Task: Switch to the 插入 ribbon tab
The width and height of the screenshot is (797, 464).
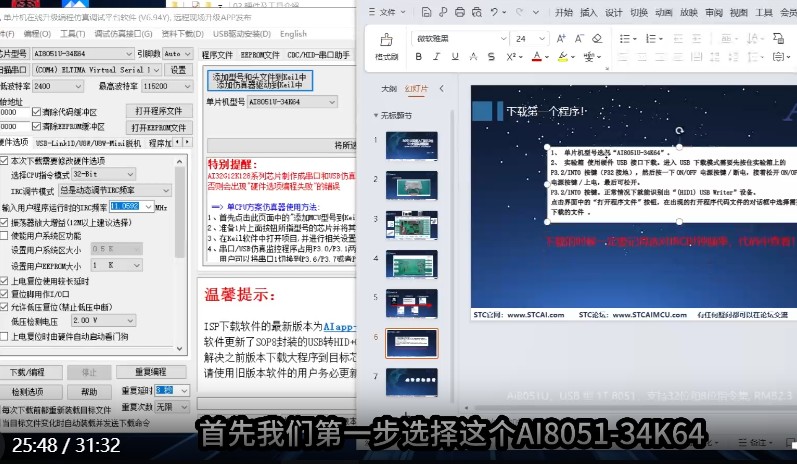Action: [x=588, y=13]
